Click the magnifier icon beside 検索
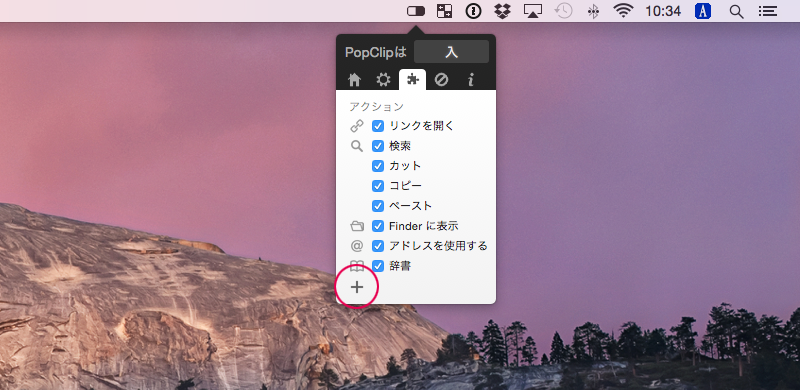The height and width of the screenshot is (390, 800). coord(357,147)
